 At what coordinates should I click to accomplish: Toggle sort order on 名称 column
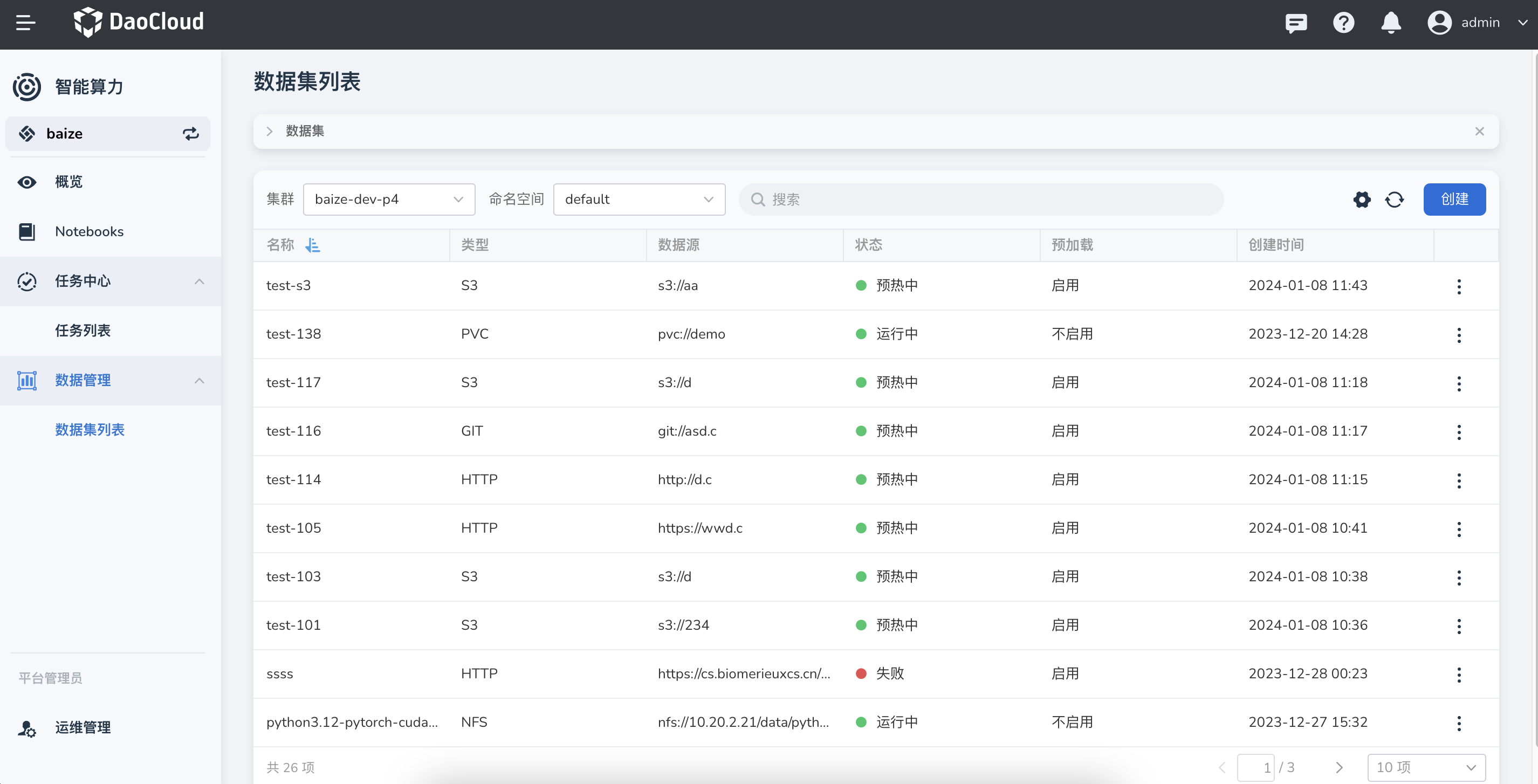click(312, 245)
